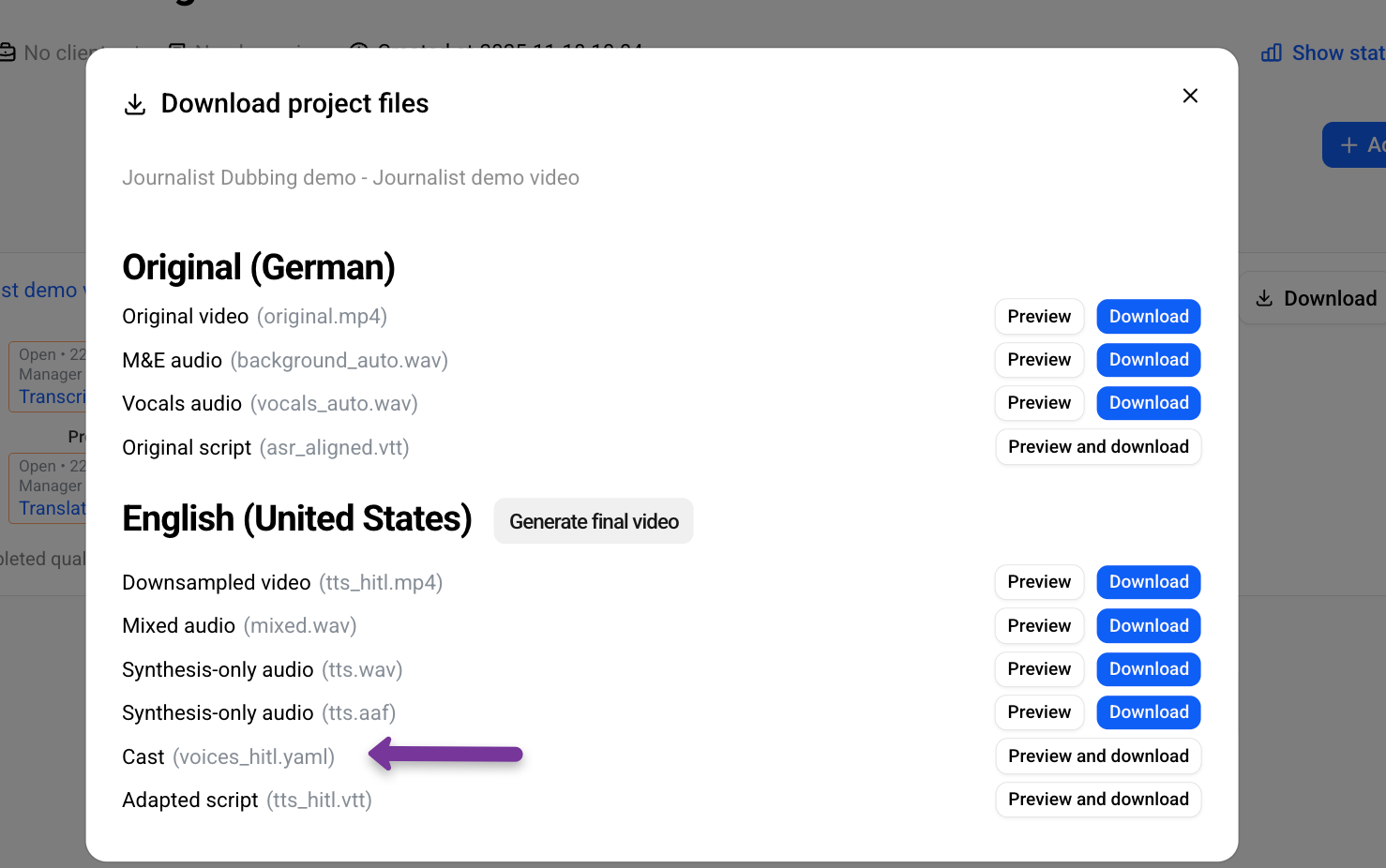Preview and download the Cast voices_hitl.yaml
The width and height of the screenshot is (1386, 868).
pyautogui.click(x=1098, y=756)
